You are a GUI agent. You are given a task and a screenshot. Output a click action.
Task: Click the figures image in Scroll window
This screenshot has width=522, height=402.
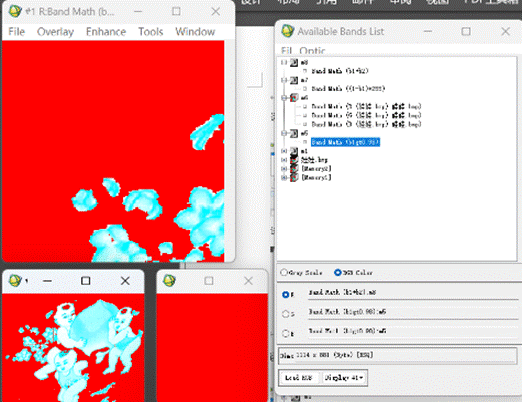(x=73, y=347)
